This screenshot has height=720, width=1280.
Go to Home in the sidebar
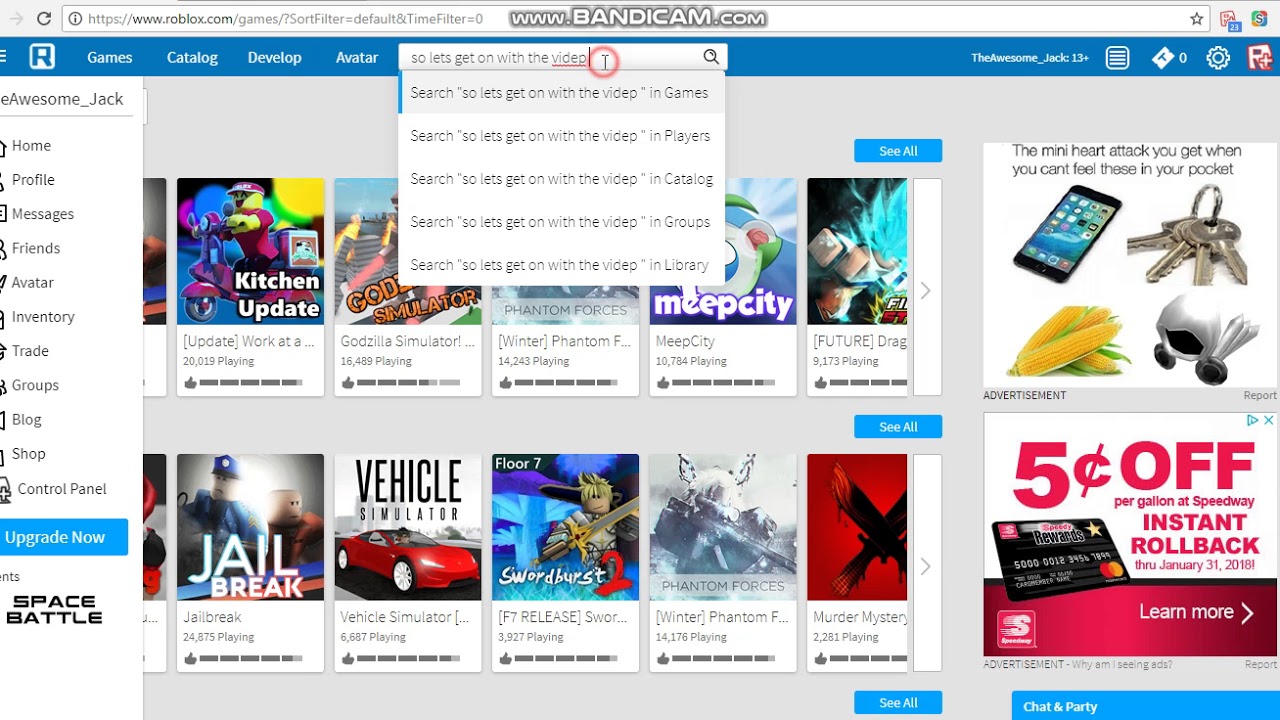31,146
